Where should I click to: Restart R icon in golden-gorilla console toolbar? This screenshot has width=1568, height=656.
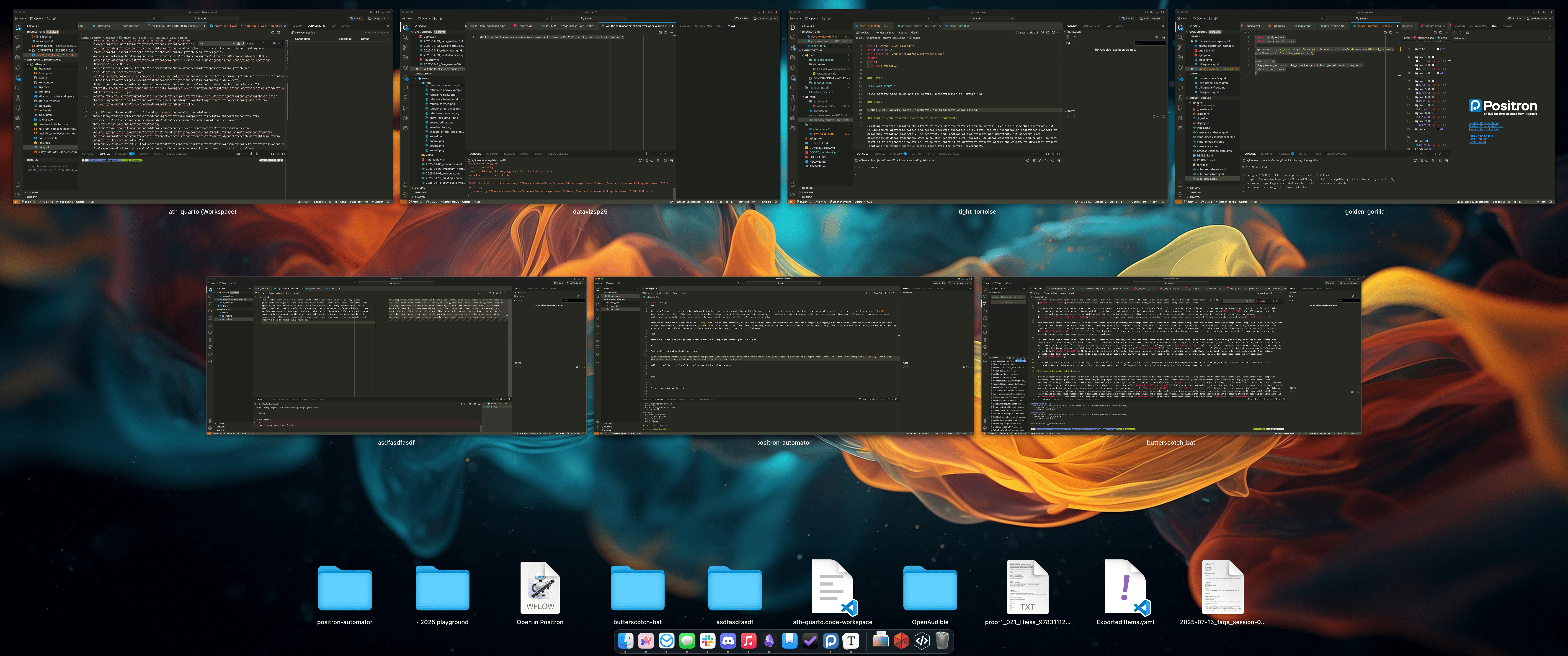(1415, 161)
